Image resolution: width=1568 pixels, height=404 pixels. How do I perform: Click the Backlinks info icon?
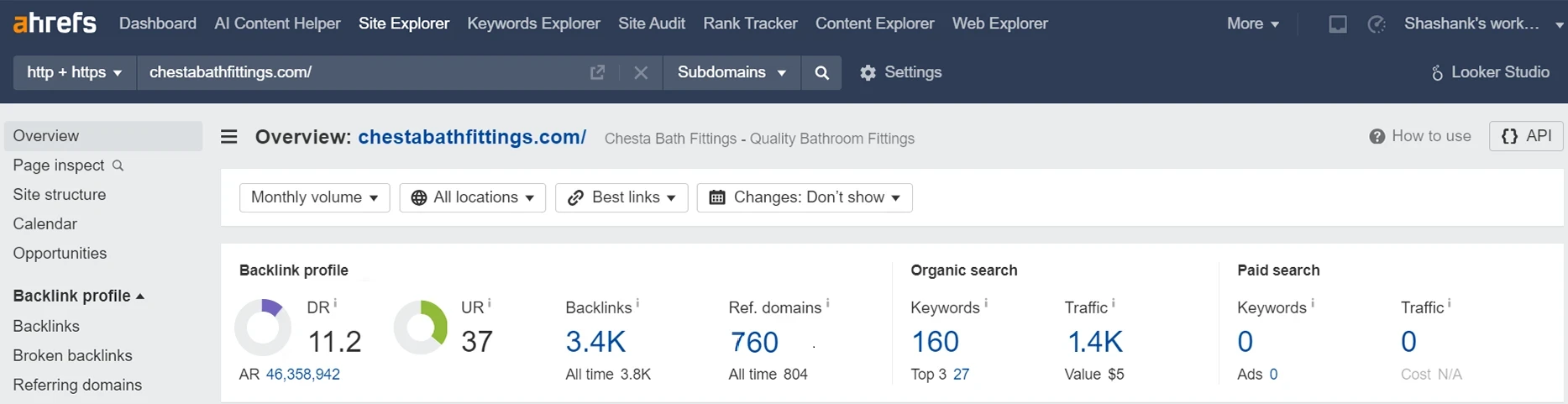pyautogui.click(x=637, y=302)
